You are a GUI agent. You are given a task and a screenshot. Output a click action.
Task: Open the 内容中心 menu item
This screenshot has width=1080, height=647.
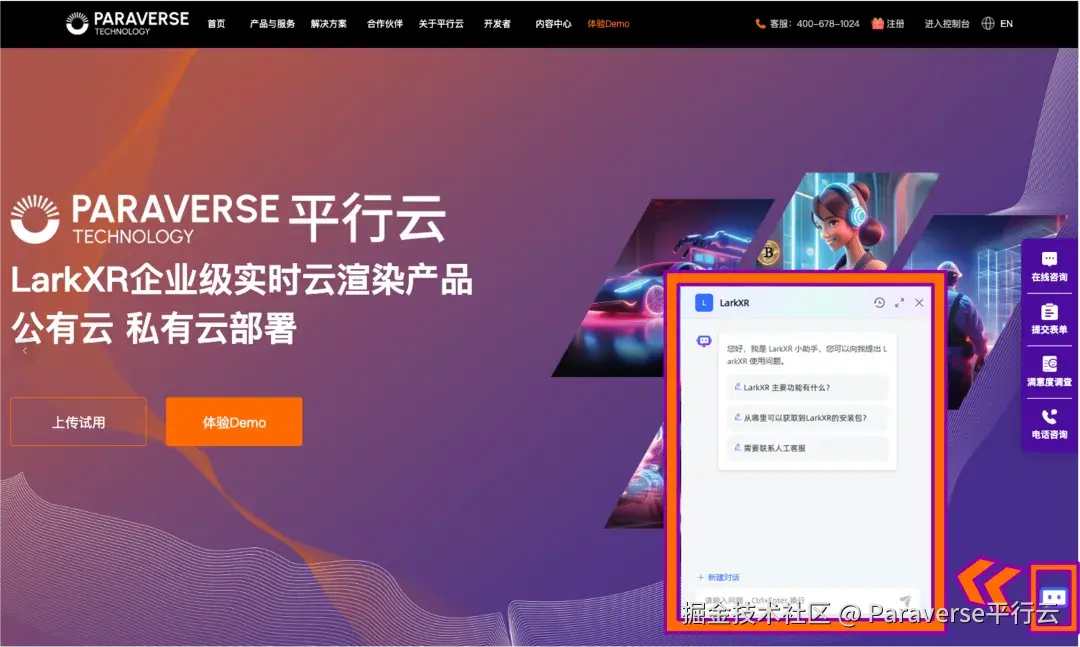pyautogui.click(x=551, y=23)
